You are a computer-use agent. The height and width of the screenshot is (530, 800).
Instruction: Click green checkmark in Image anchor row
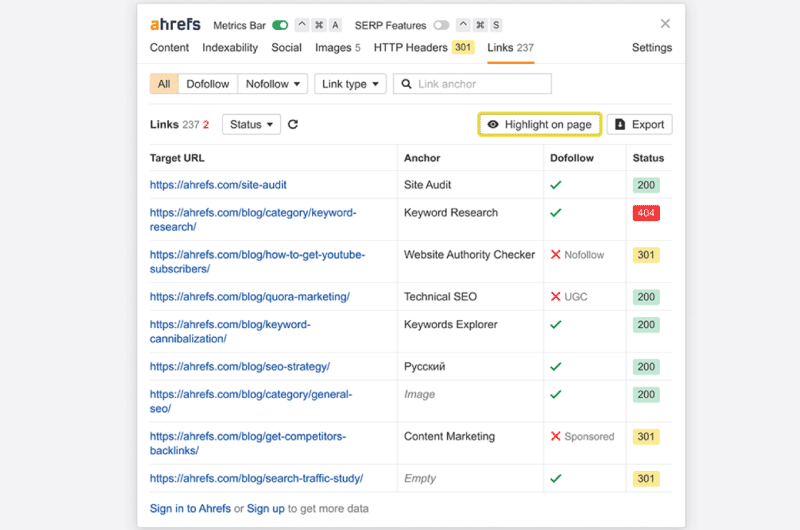[x=556, y=394]
